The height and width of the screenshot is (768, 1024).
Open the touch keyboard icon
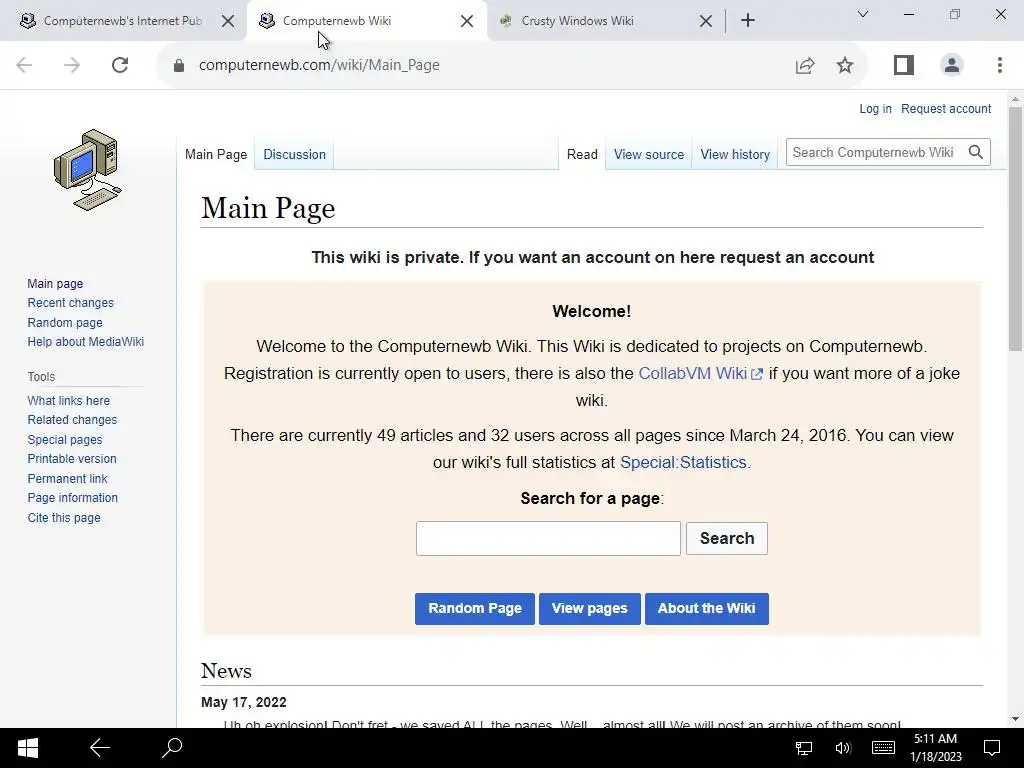pyautogui.click(x=883, y=748)
